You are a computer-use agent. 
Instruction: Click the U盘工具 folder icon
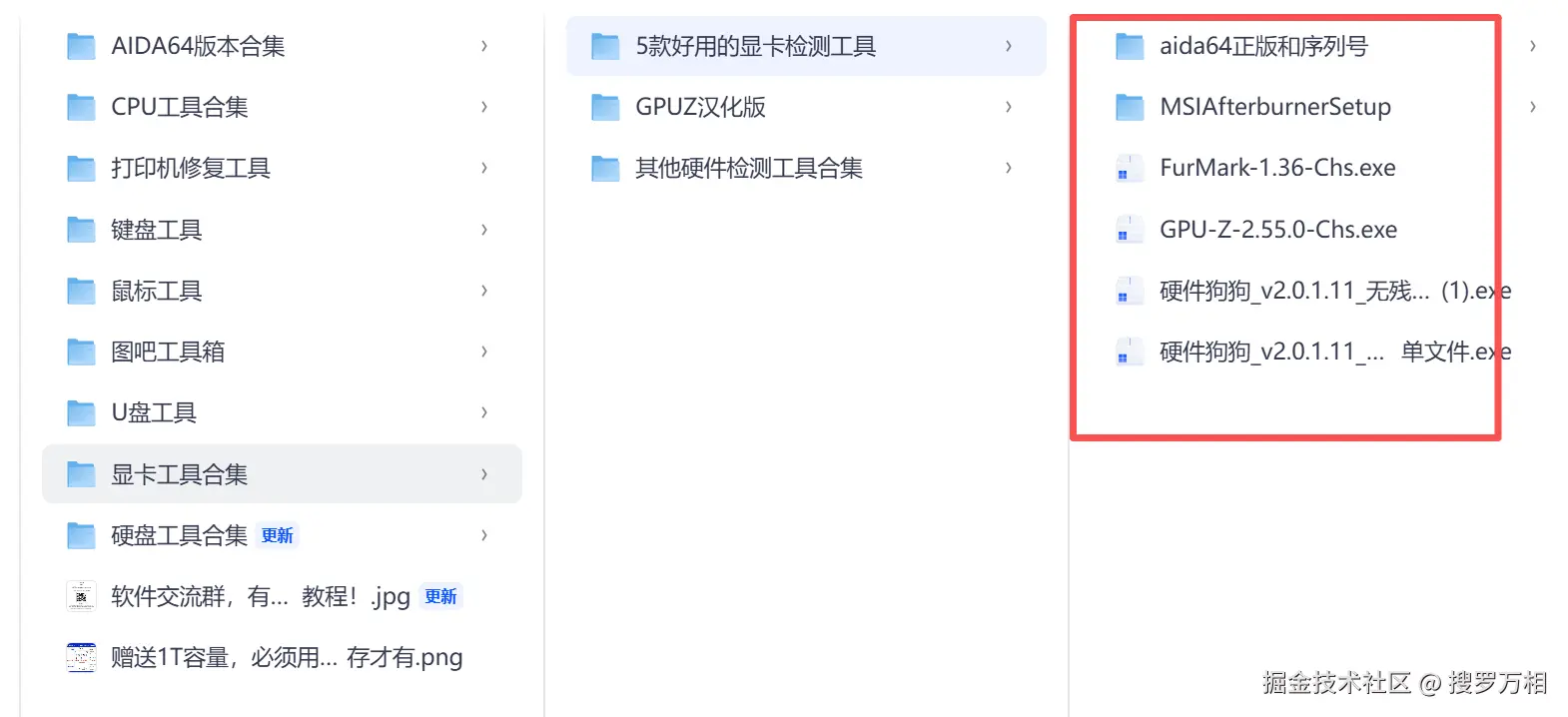point(81,412)
